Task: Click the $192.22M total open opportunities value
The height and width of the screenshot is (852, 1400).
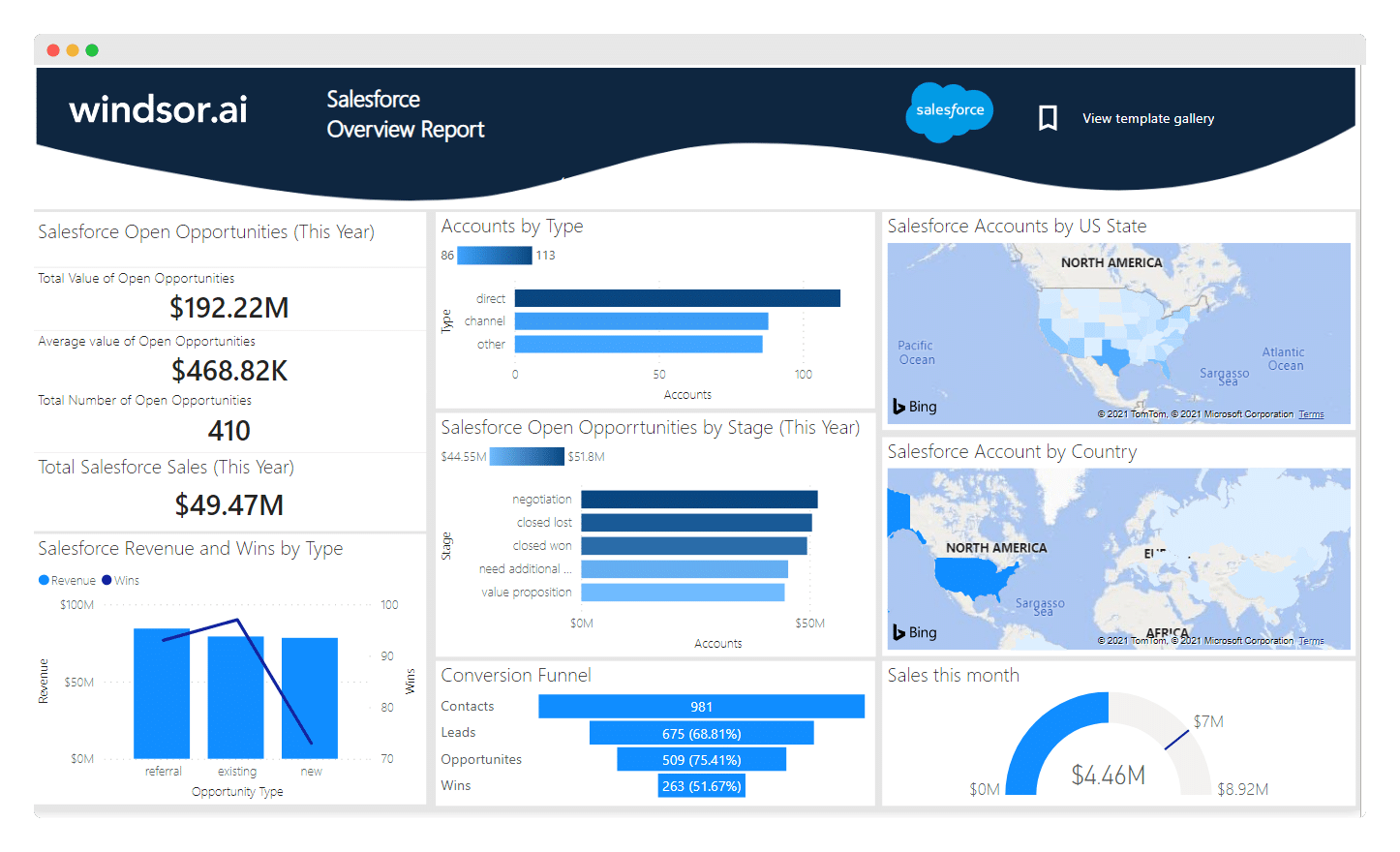Action: 229,308
